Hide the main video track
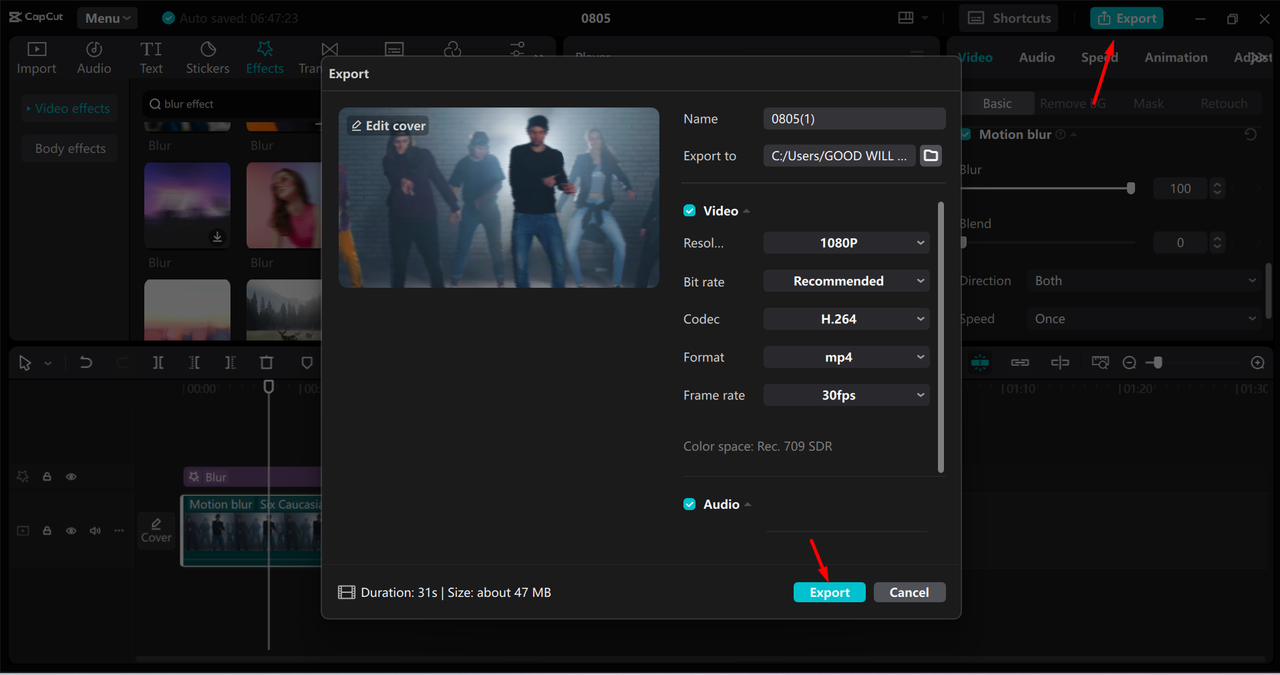 pos(71,531)
